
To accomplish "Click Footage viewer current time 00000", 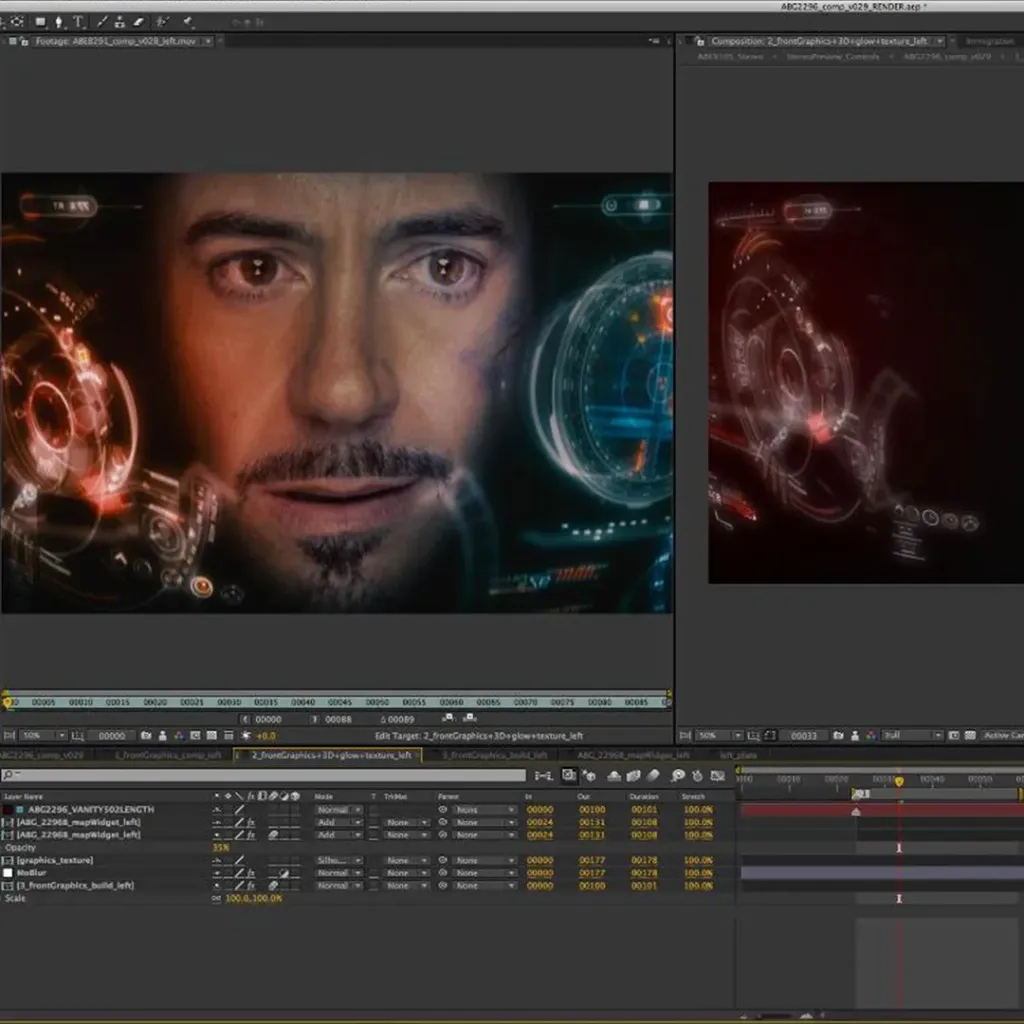I will (x=112, y=736).
